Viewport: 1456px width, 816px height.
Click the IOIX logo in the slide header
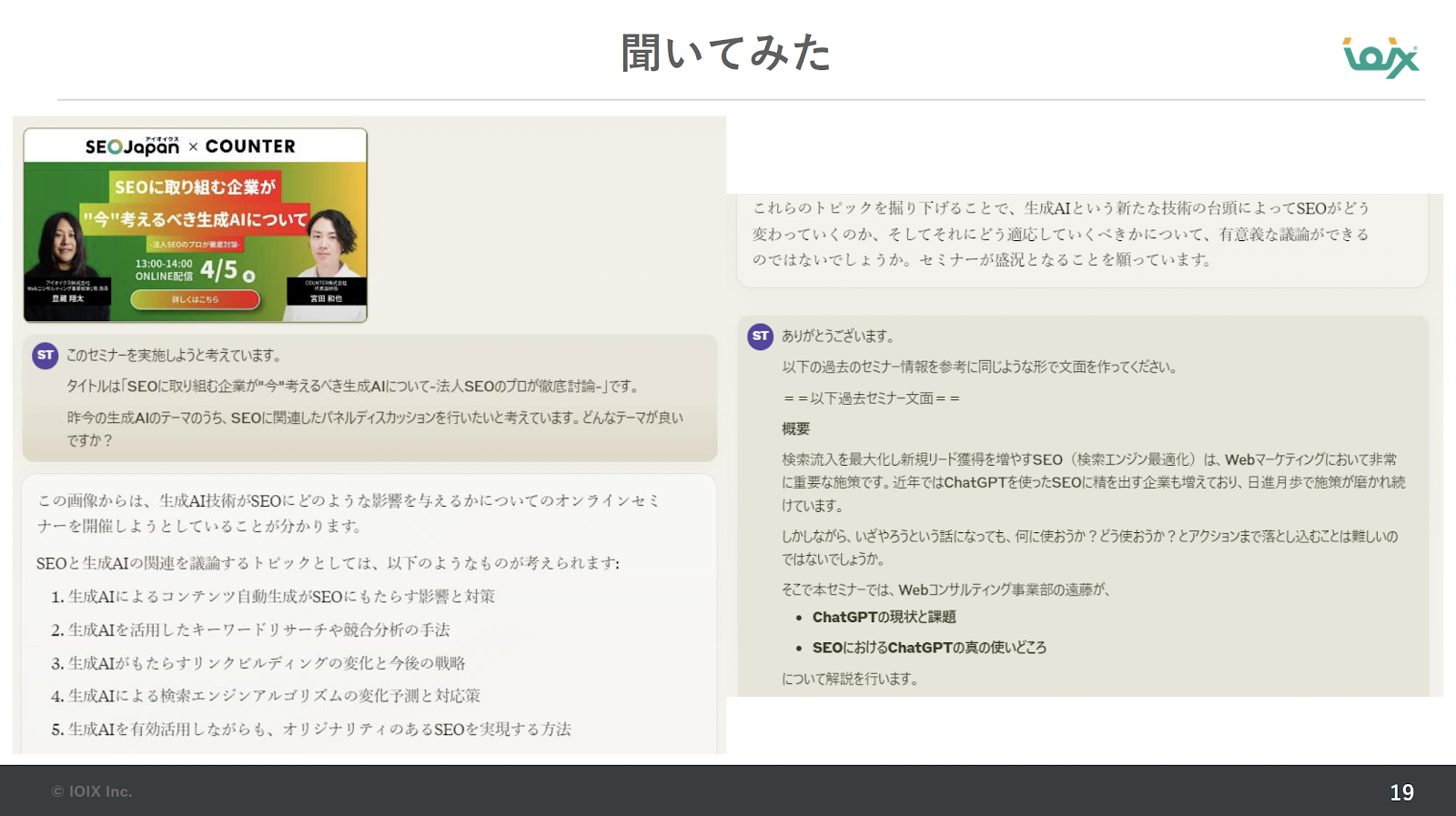tap(1380, 58)
